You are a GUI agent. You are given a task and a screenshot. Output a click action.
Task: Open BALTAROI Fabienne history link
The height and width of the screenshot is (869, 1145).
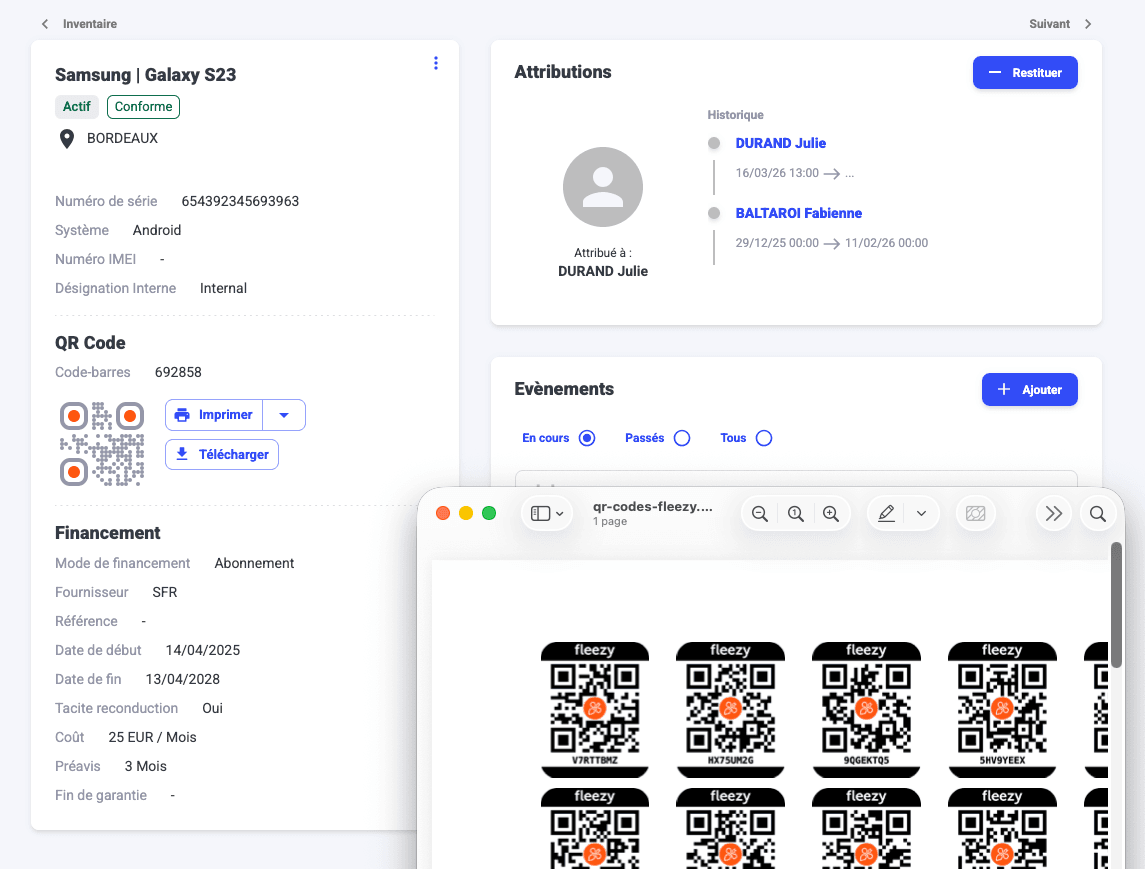[x=799, y=213]
